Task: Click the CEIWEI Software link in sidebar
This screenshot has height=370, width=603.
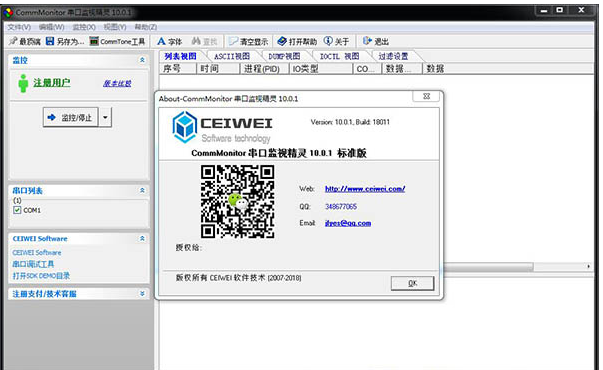Action: 37,253
